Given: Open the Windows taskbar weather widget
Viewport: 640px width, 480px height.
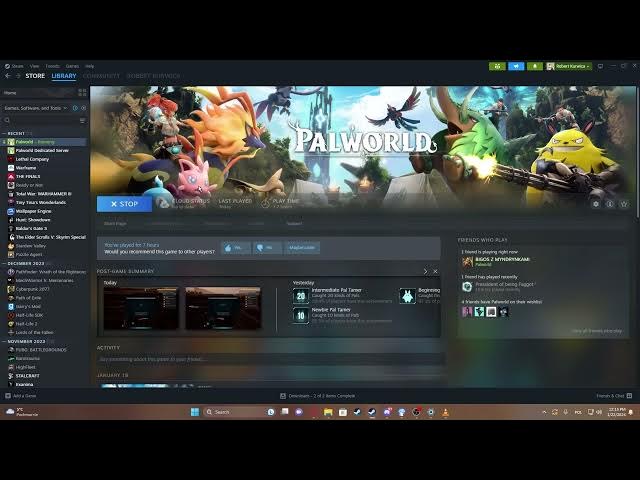Looking at the screenshot, I should coord(22,412).
